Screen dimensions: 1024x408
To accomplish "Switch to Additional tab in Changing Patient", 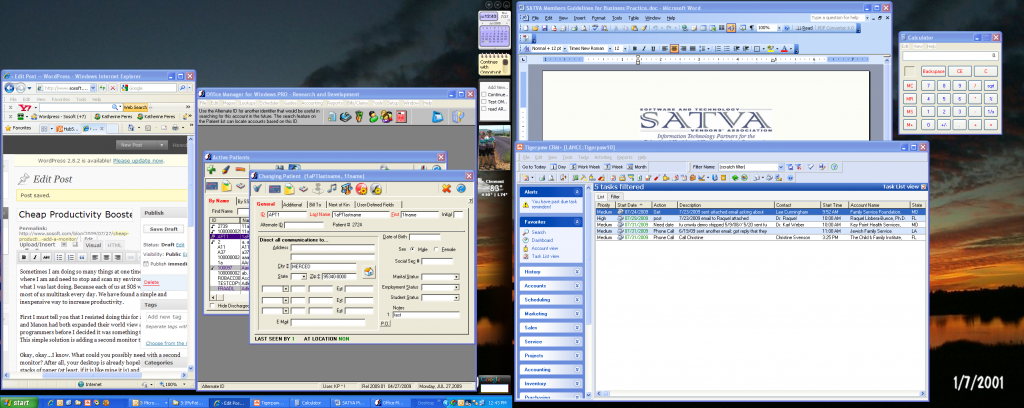I will click(x=293, y=204).
